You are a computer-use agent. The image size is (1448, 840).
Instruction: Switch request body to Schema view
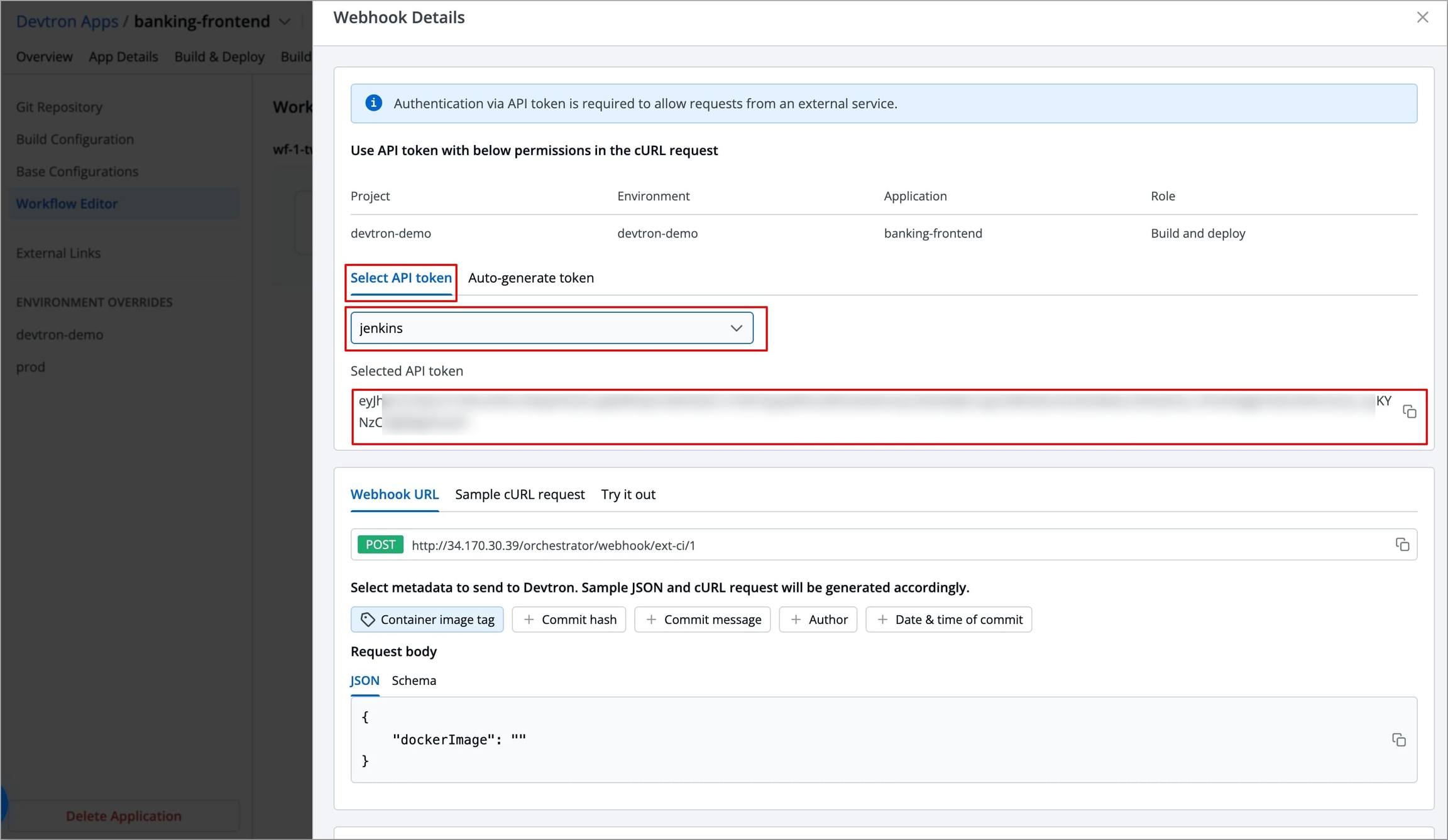pos(414,680)
